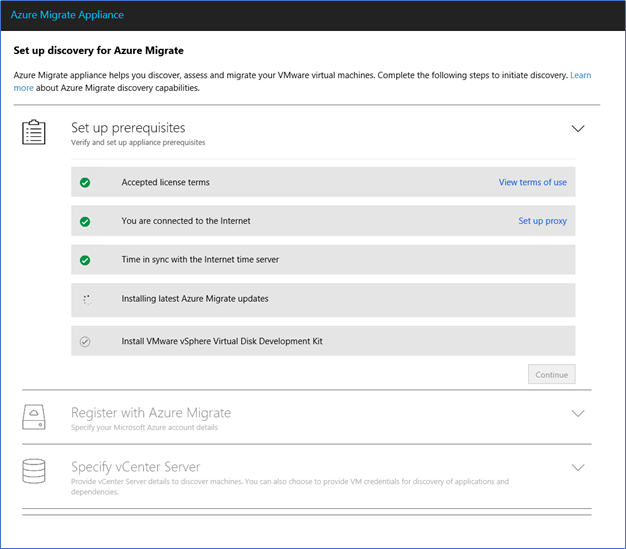Select the Specify vCenter Server heading
The image size is (626, 549).
136,467
